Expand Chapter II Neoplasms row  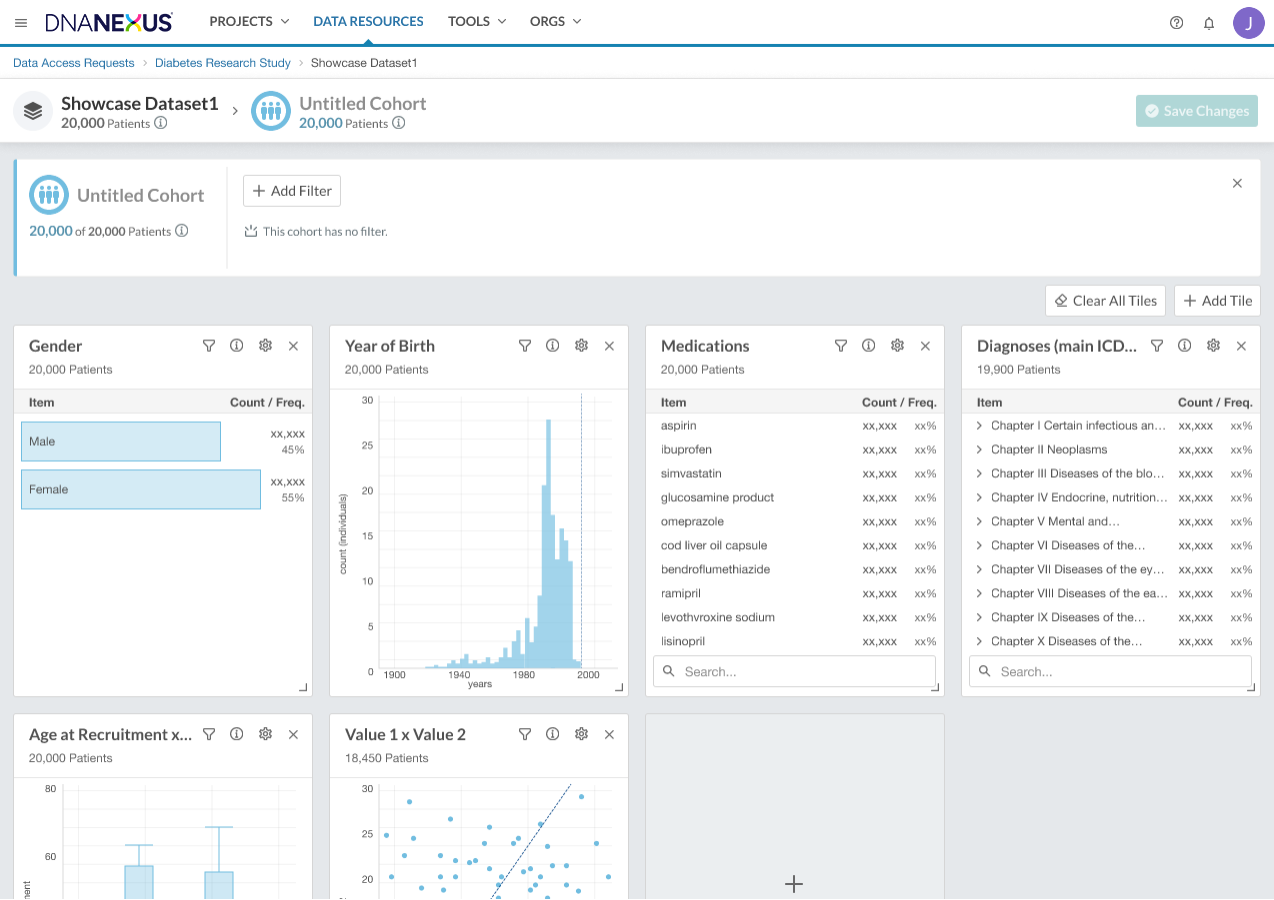(x=979, y=450)
